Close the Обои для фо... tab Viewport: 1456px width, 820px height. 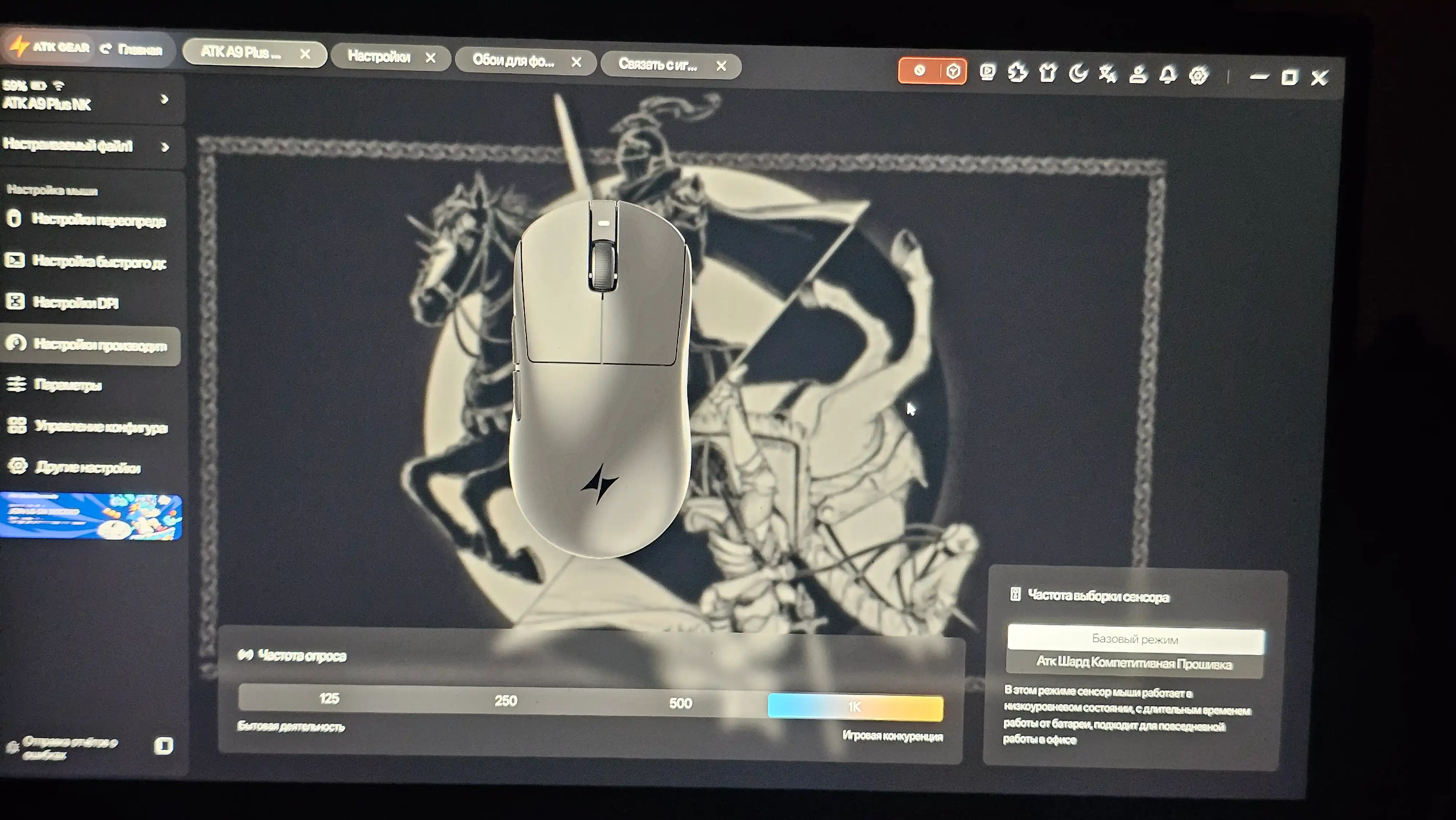[576, 62]
